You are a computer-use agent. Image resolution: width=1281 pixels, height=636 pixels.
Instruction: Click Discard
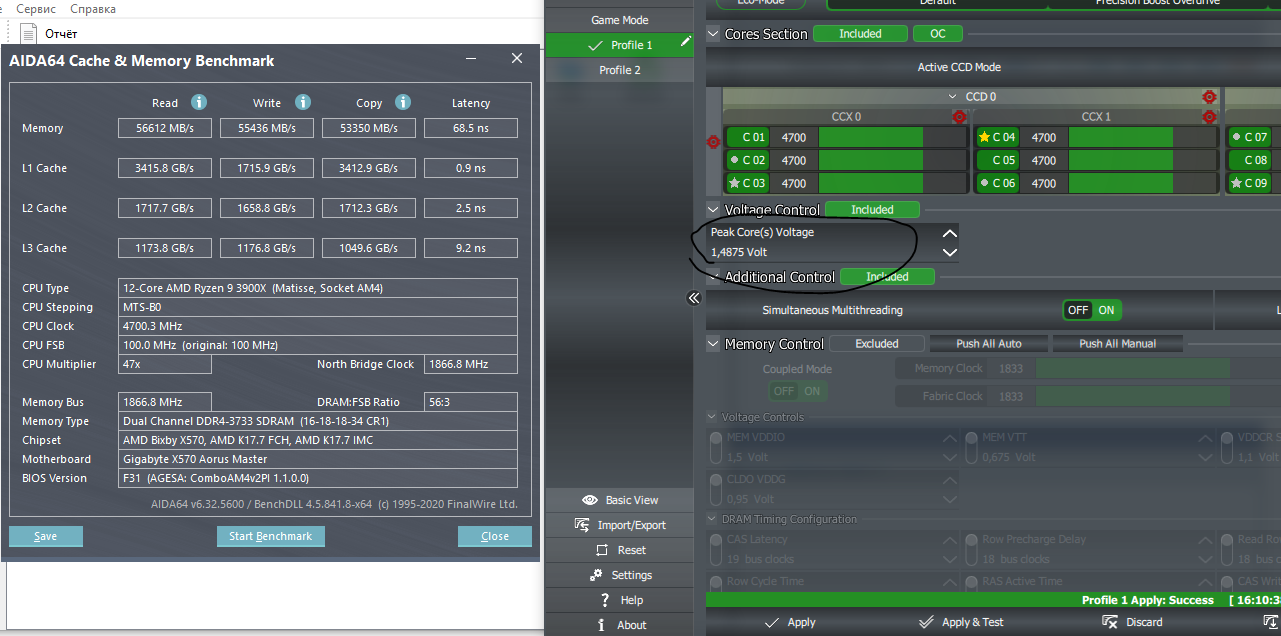(x=1132, y=622)
